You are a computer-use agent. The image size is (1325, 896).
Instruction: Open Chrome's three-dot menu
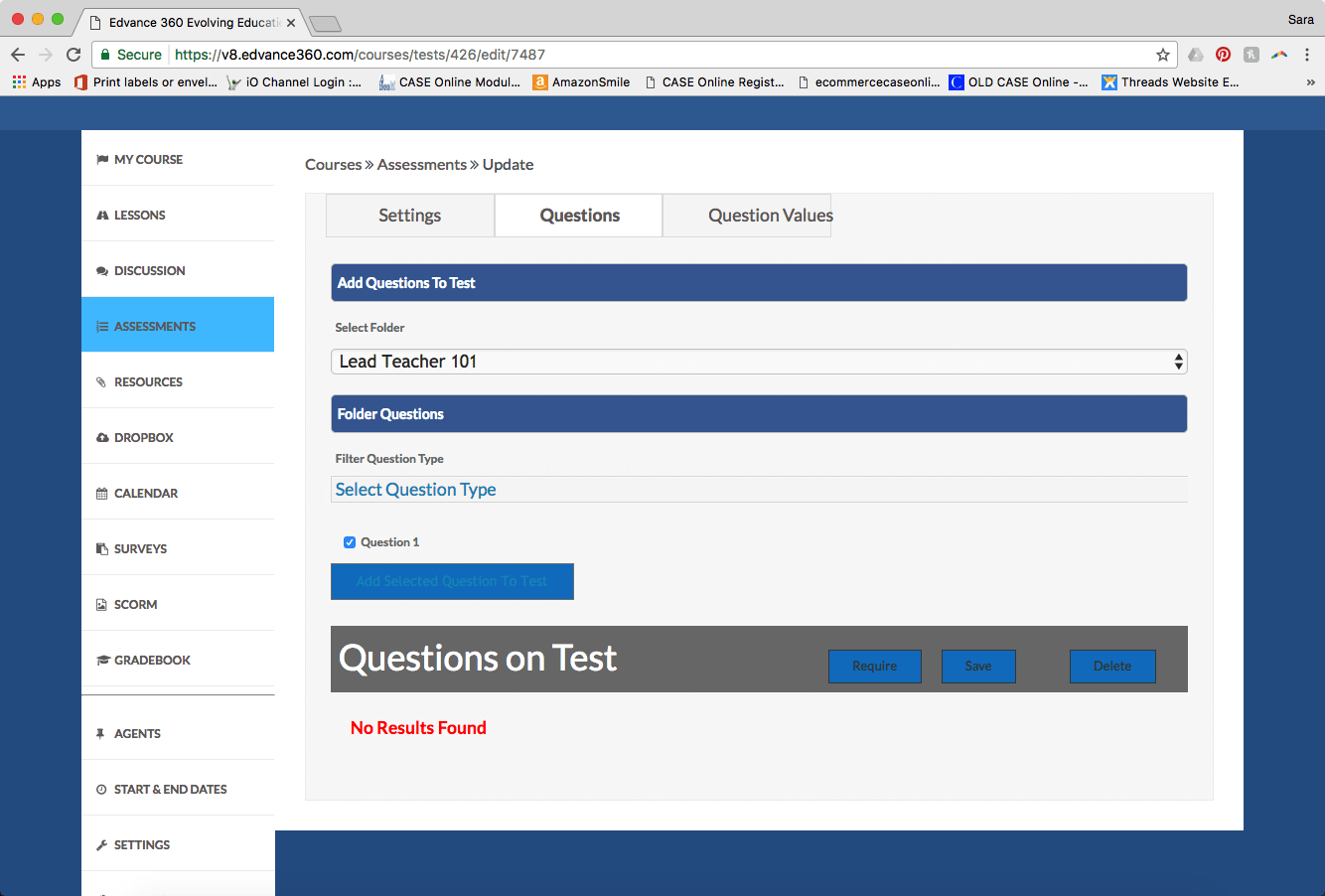point(1307,55)
